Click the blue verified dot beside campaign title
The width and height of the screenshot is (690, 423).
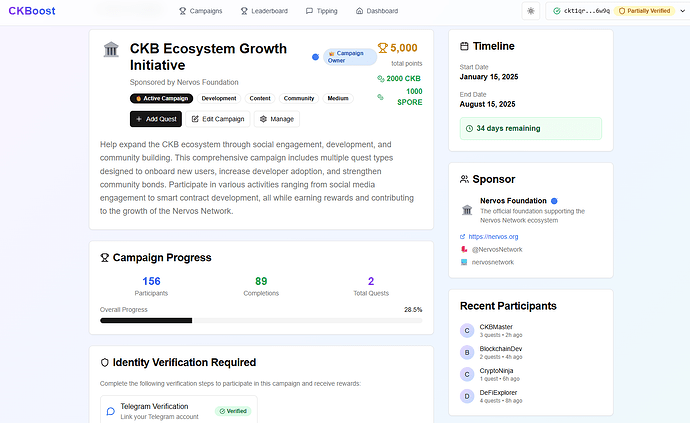click(x=315, y=57)
